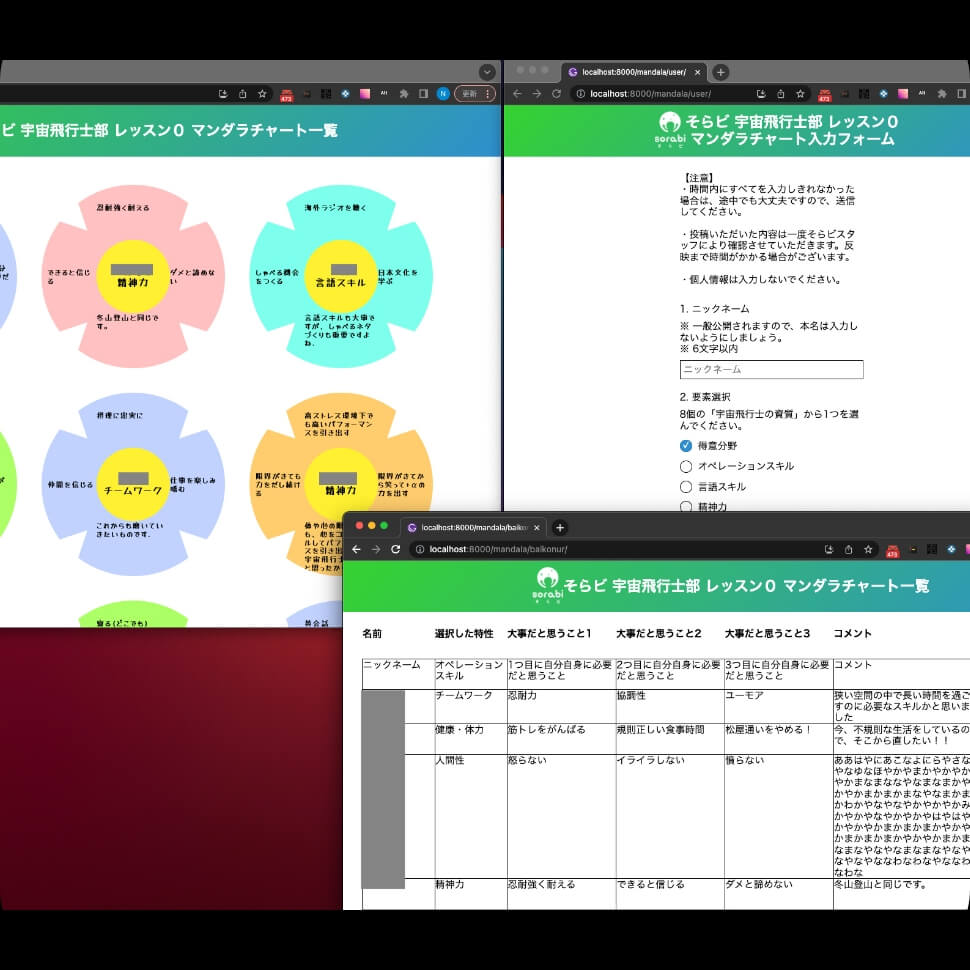This screenshot has width=970, height=970.
Task: Click the back arrow in the baikonur window
Action: tap(356, 549)
